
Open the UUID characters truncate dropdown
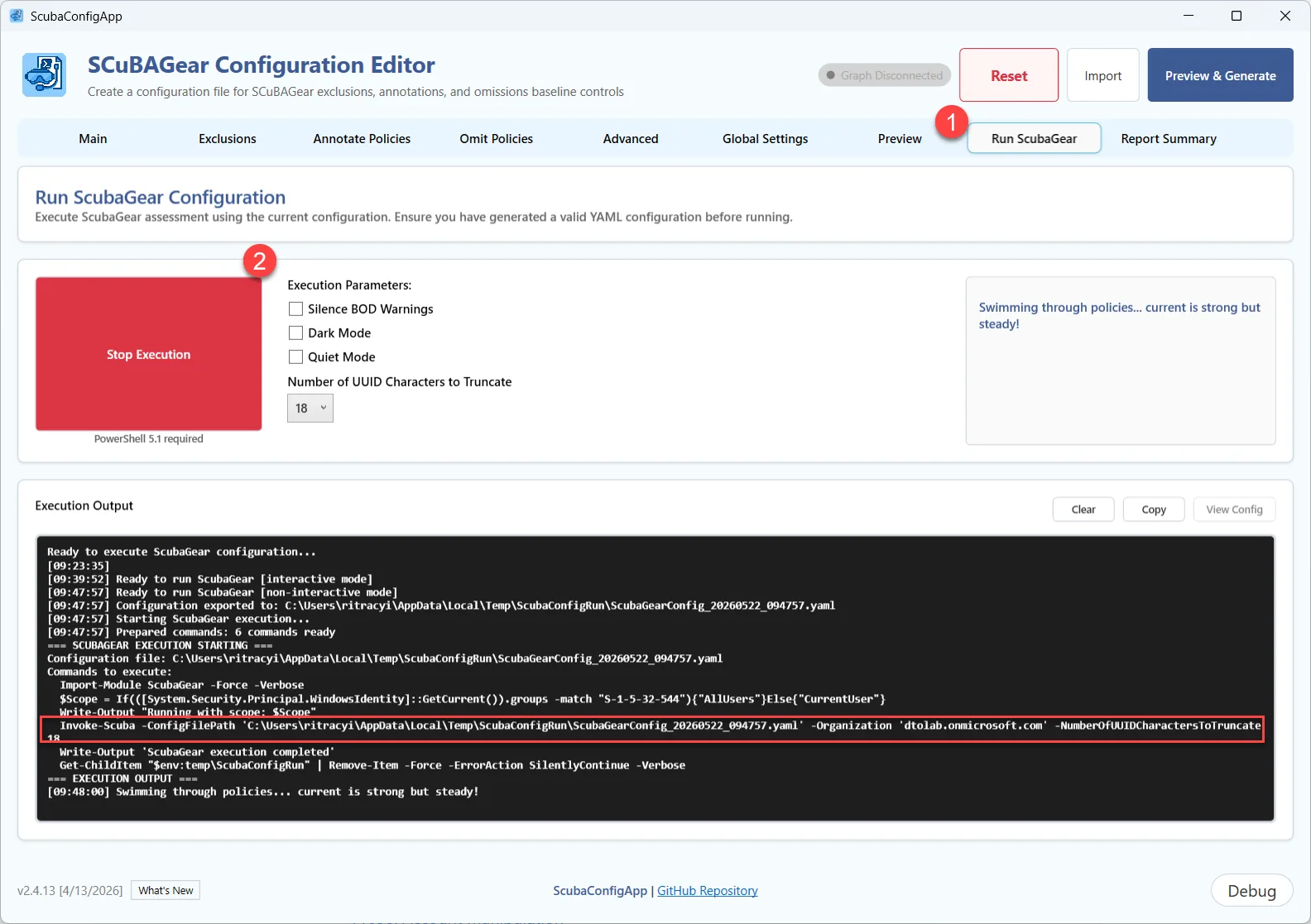[310, 408]
